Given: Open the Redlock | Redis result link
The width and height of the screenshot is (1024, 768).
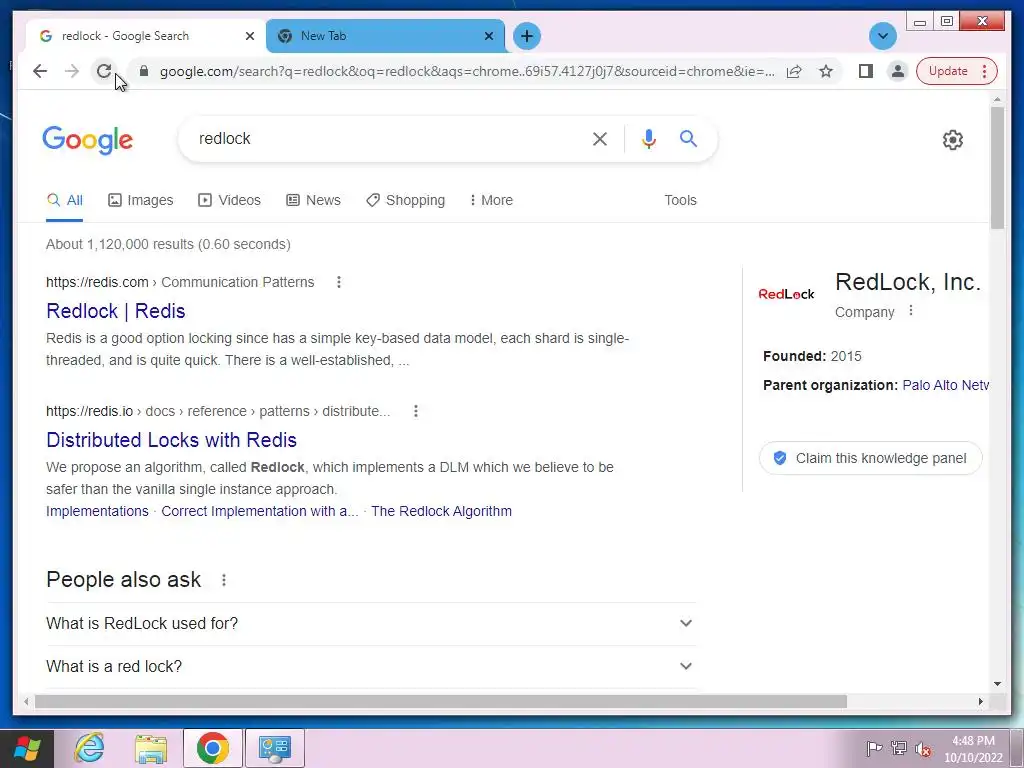Looking at the screenshot, I should click(x=116, y=311).
